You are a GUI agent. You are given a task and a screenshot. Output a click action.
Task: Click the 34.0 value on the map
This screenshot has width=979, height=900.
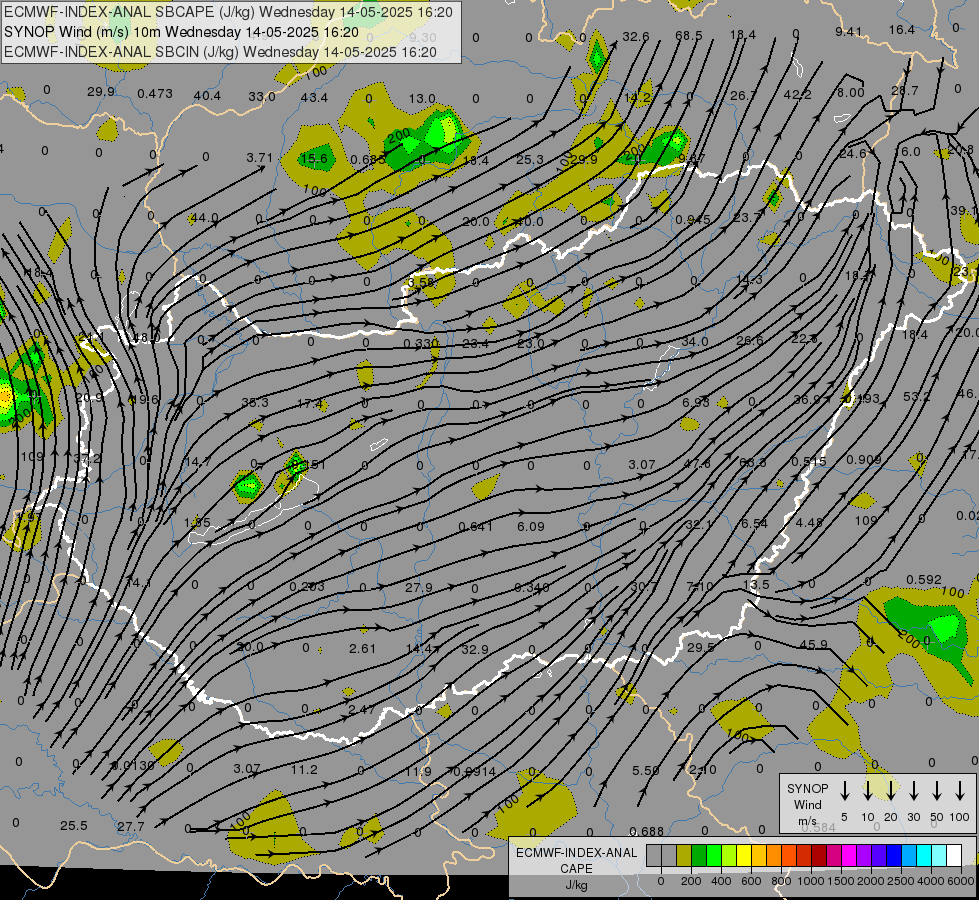[x=695, y=342]
